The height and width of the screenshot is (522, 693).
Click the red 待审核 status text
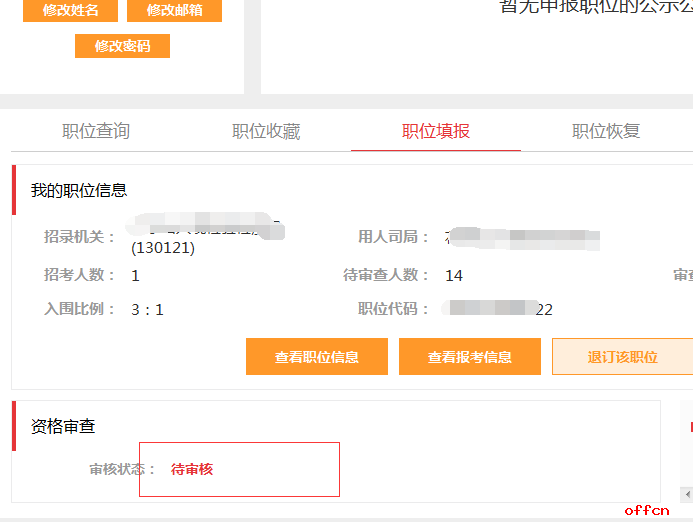click(x=192, y=469)
